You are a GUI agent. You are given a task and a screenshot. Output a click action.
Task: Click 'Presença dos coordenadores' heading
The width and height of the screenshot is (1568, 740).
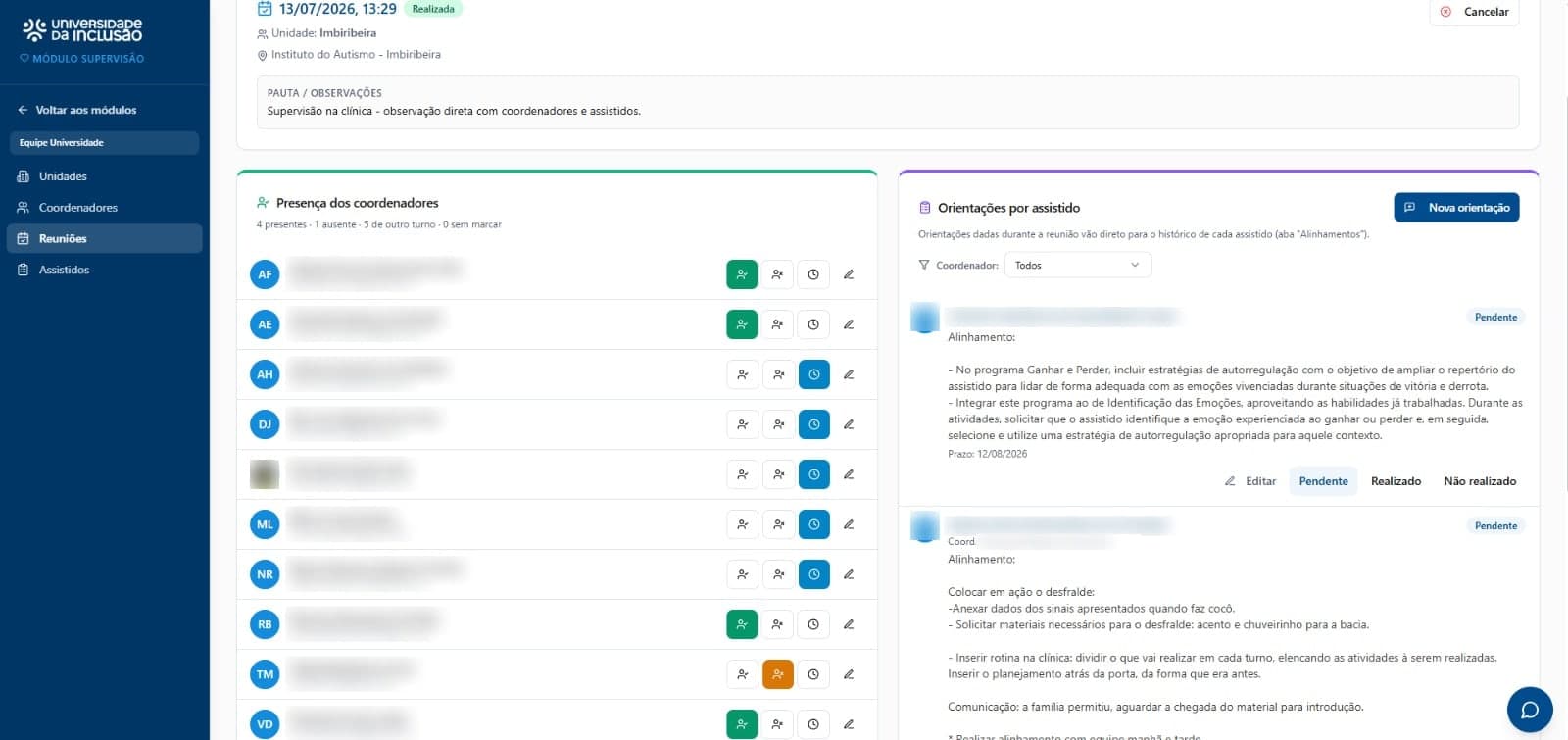pos(357,203)
